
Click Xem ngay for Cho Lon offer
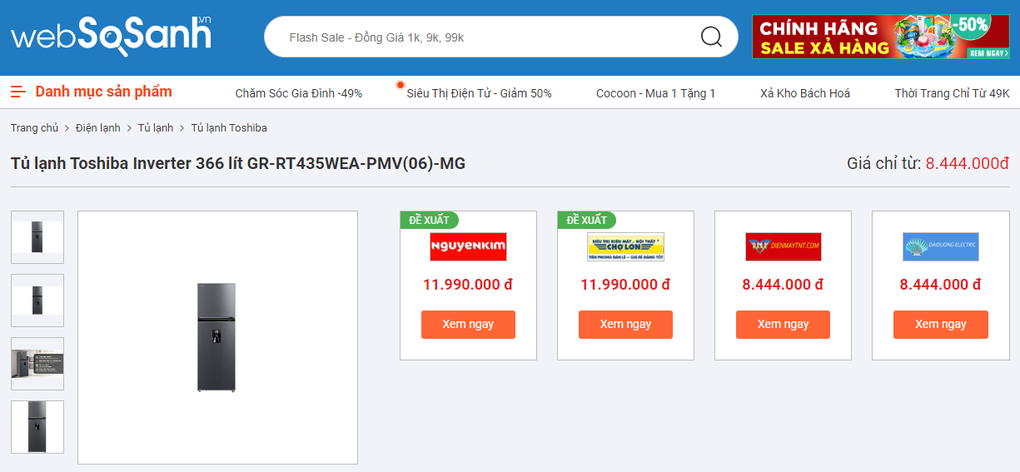(625, 324)
